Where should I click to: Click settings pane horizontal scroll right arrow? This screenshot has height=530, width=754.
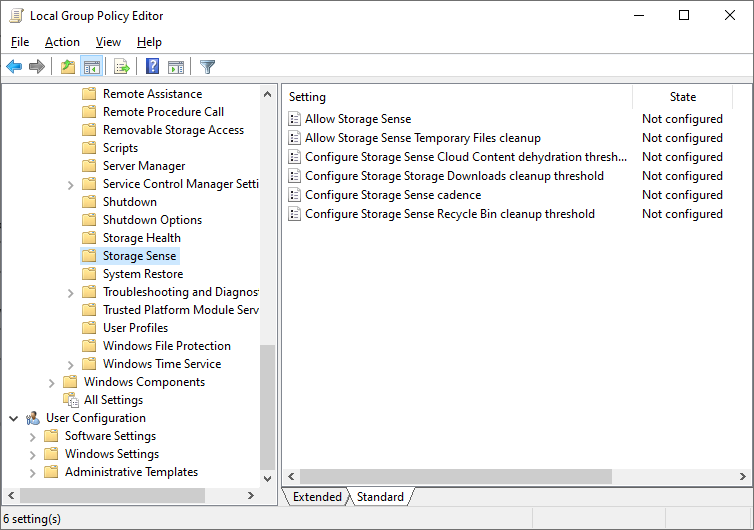742,477
